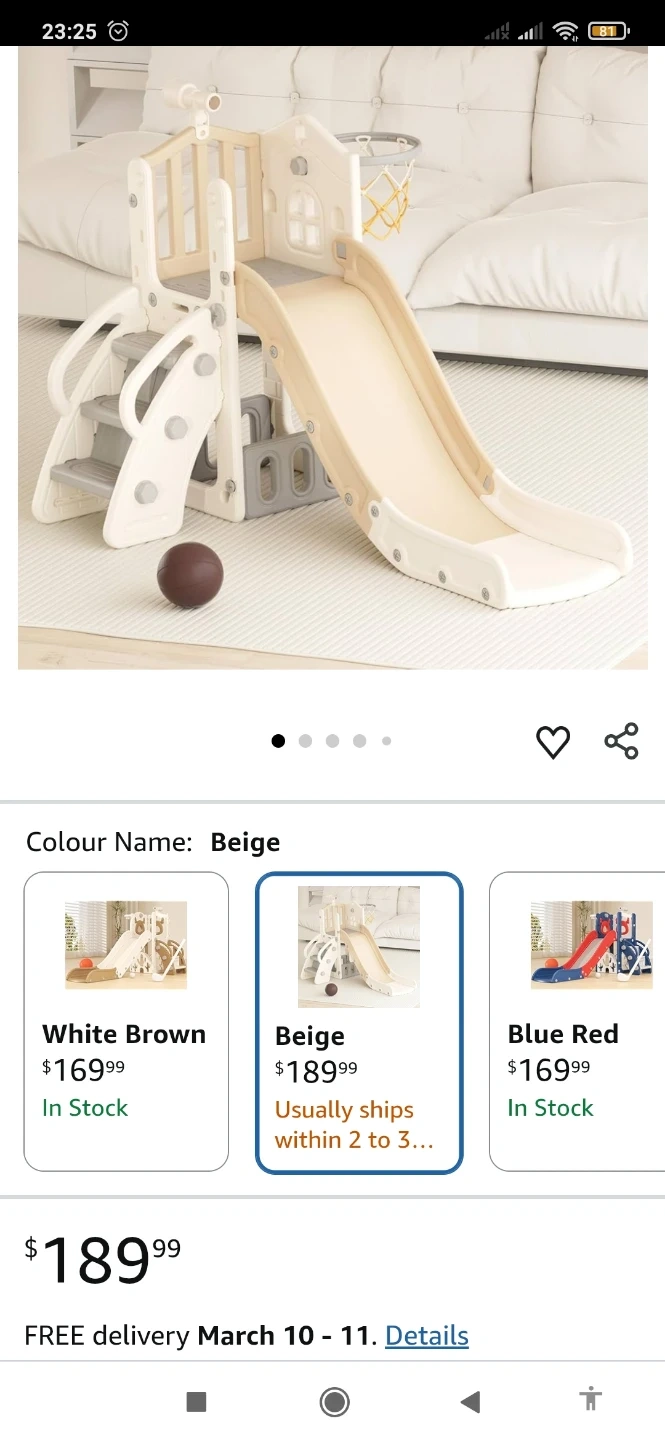Tap the $189.99 price text
665x1440 pixels.
pos(103,1260)
